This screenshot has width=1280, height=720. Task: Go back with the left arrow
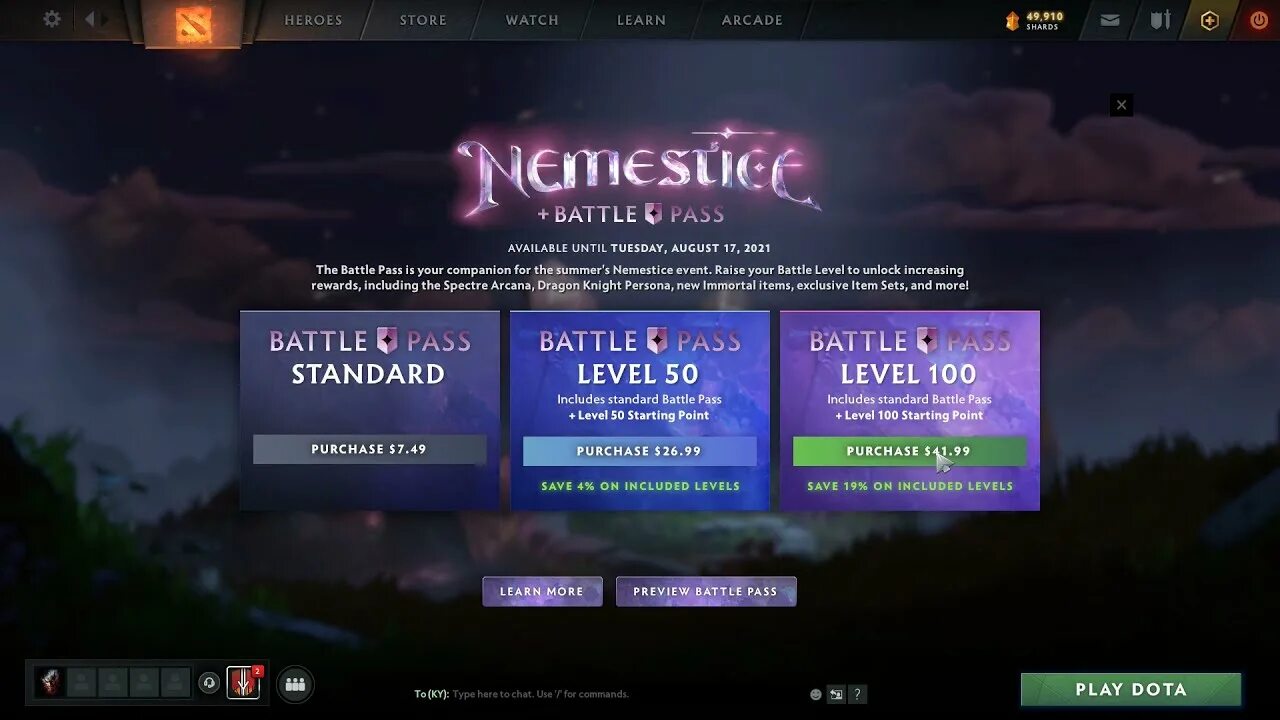click(x=90, y=19)
